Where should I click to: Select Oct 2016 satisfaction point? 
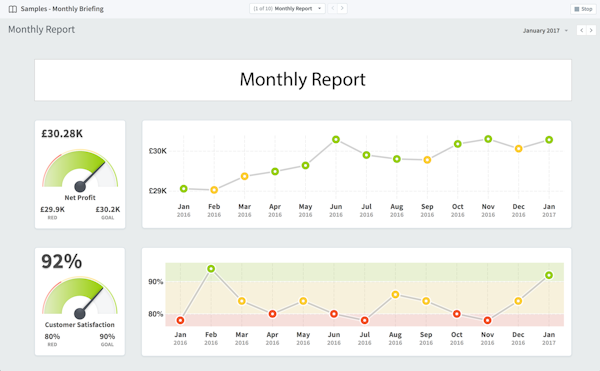tap(457, 314)
